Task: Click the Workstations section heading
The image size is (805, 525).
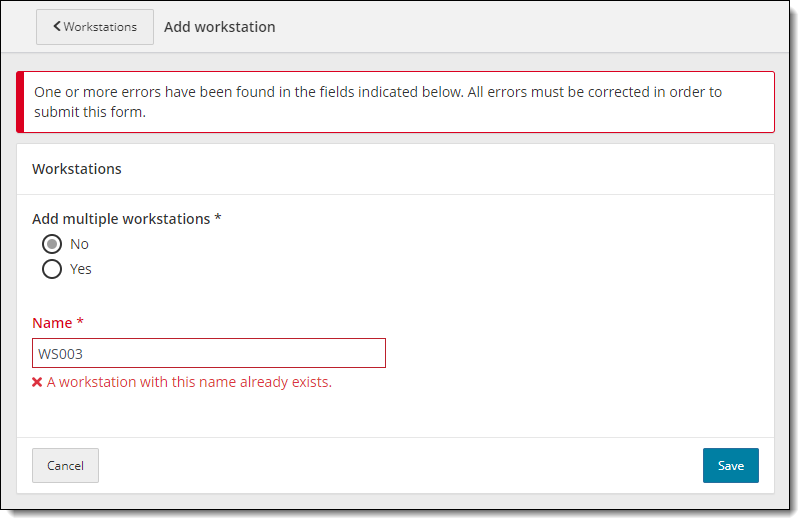Action: point(77,169)
